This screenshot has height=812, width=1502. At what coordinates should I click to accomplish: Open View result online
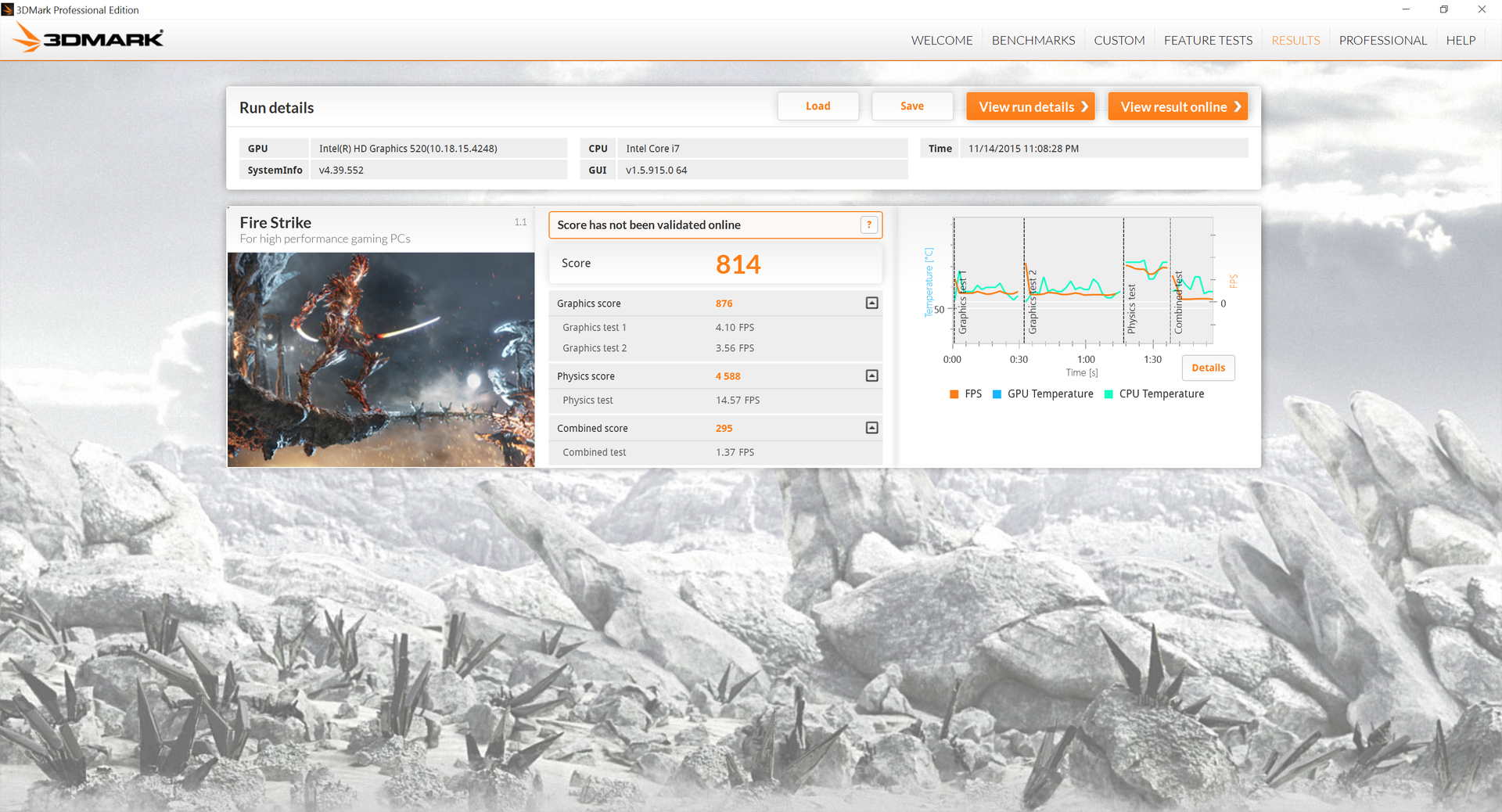[x=1178, y=106]
